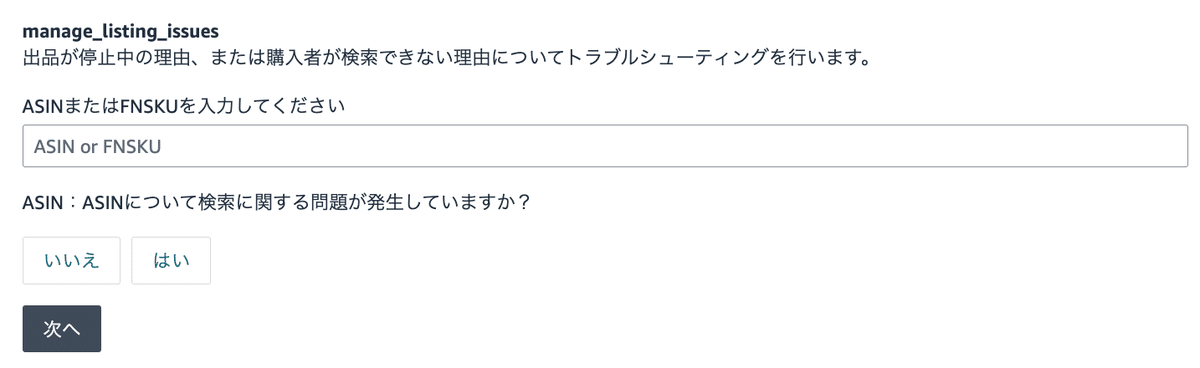The image size is (1200, 368).
Task: Choose the はい answer button
Action: [x=171, y=261]
